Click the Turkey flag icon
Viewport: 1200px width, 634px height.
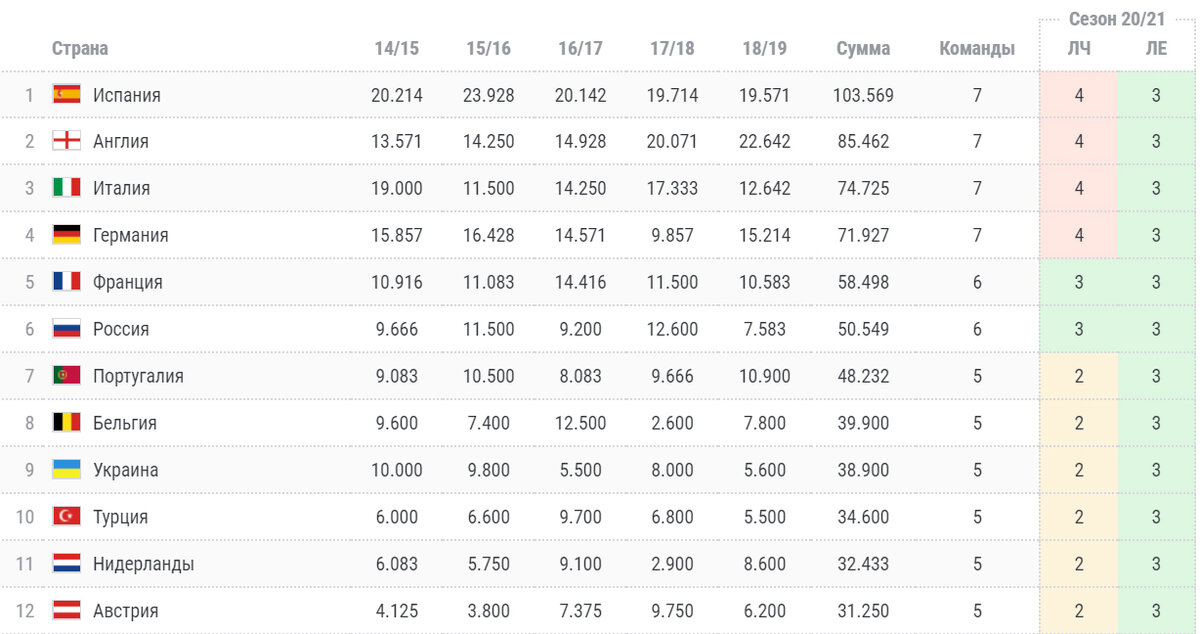(x=67, y=517)
